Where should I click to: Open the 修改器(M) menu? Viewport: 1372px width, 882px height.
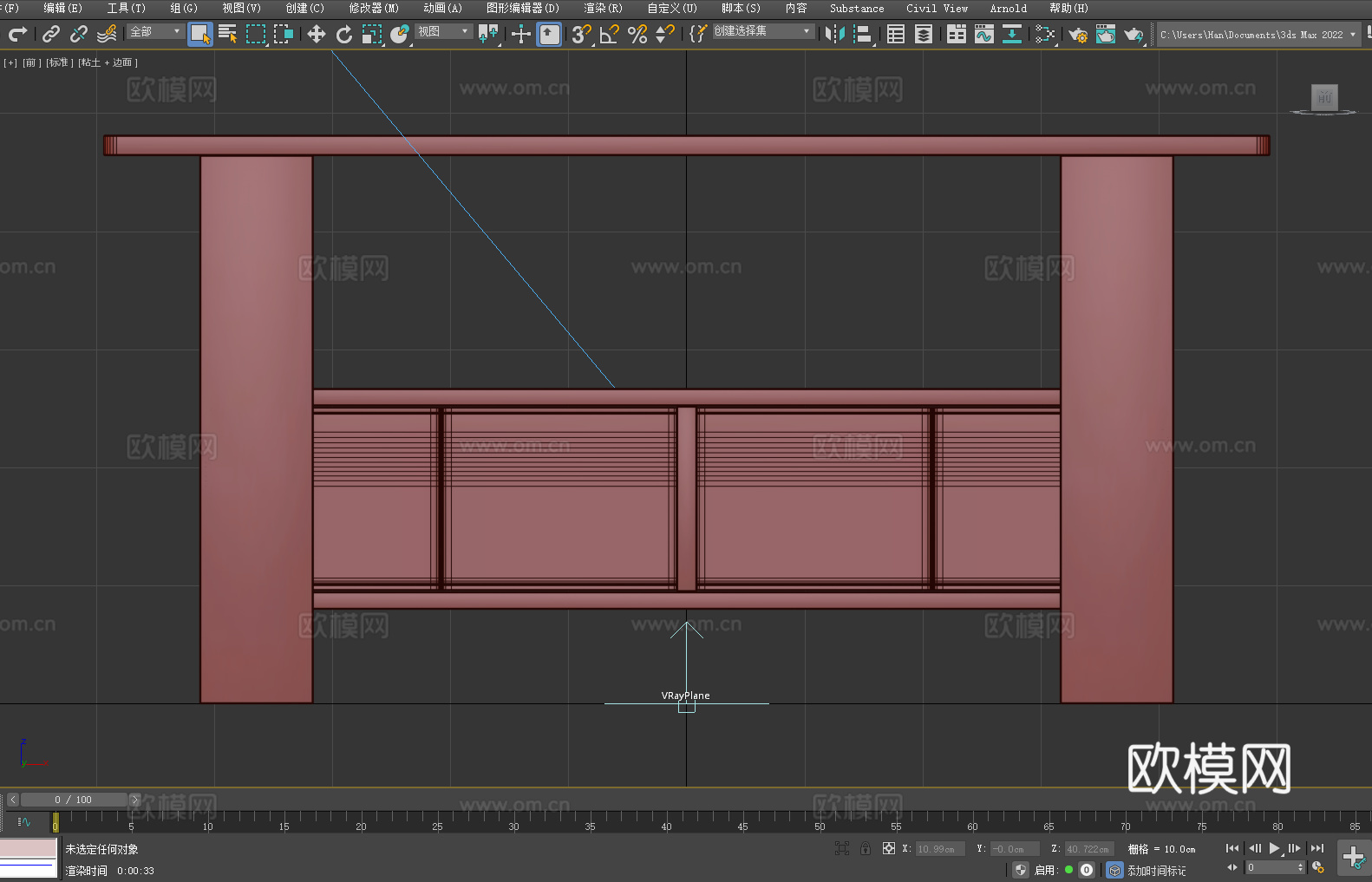pyautogui.click(x=374, y=8)
